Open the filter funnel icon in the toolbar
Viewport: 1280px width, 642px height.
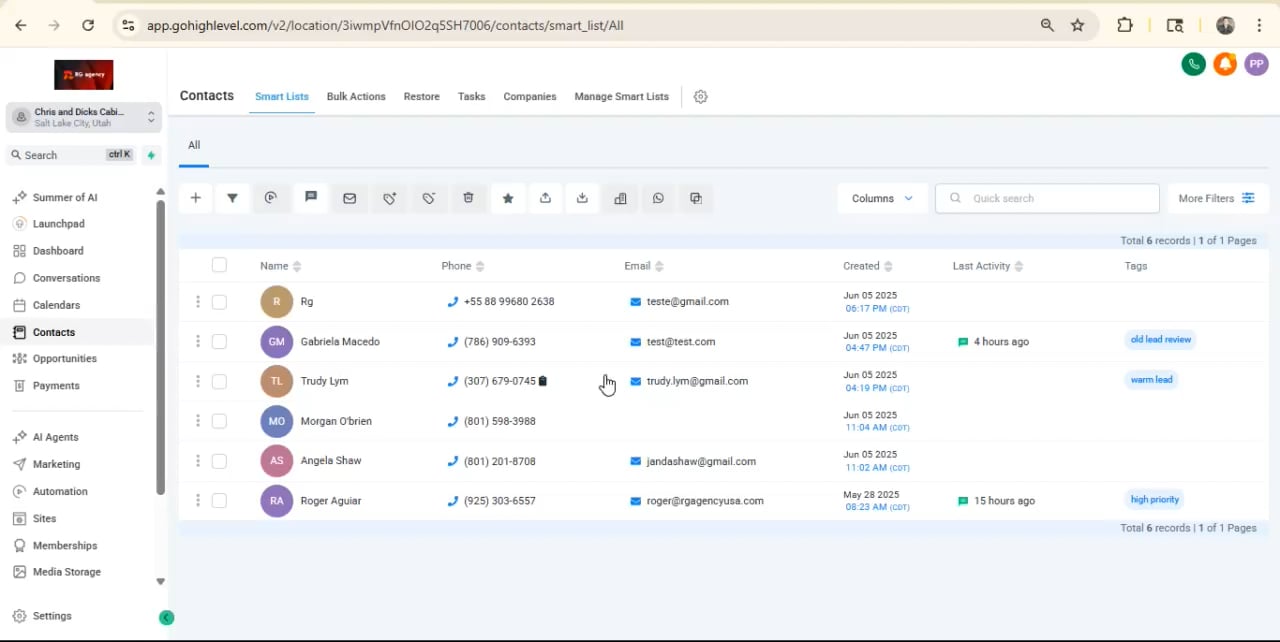click(x=232, y=198)
